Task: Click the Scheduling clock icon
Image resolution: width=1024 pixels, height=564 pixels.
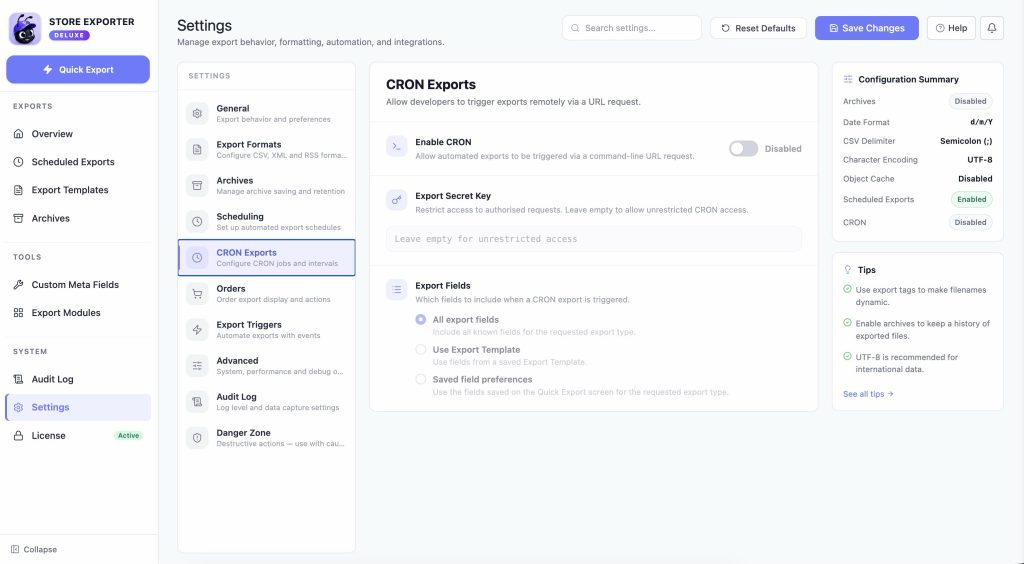Action: click(197, 221)
